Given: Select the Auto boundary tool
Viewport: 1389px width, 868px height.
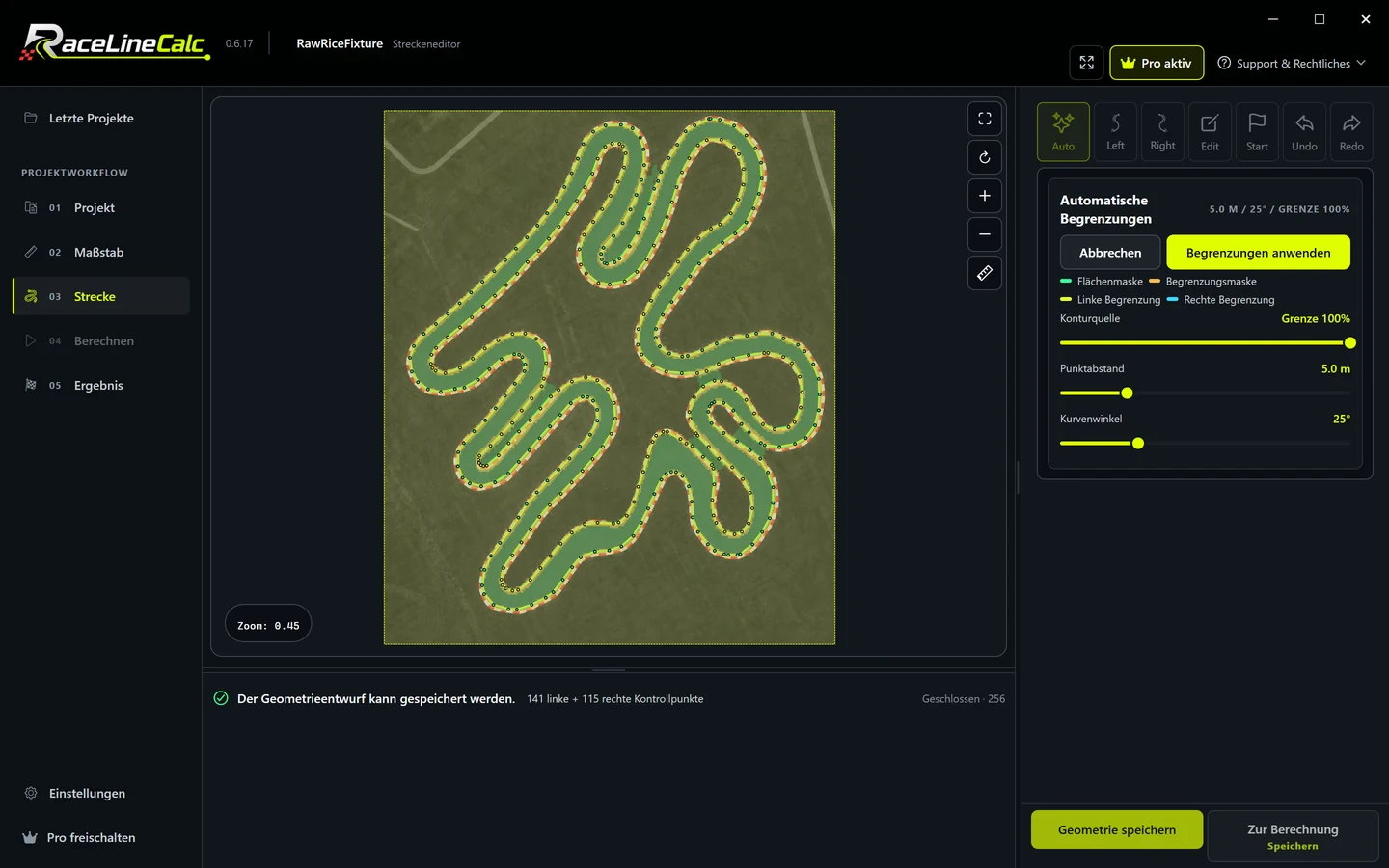Looking at the screenshot, I should coord(1063,131).
